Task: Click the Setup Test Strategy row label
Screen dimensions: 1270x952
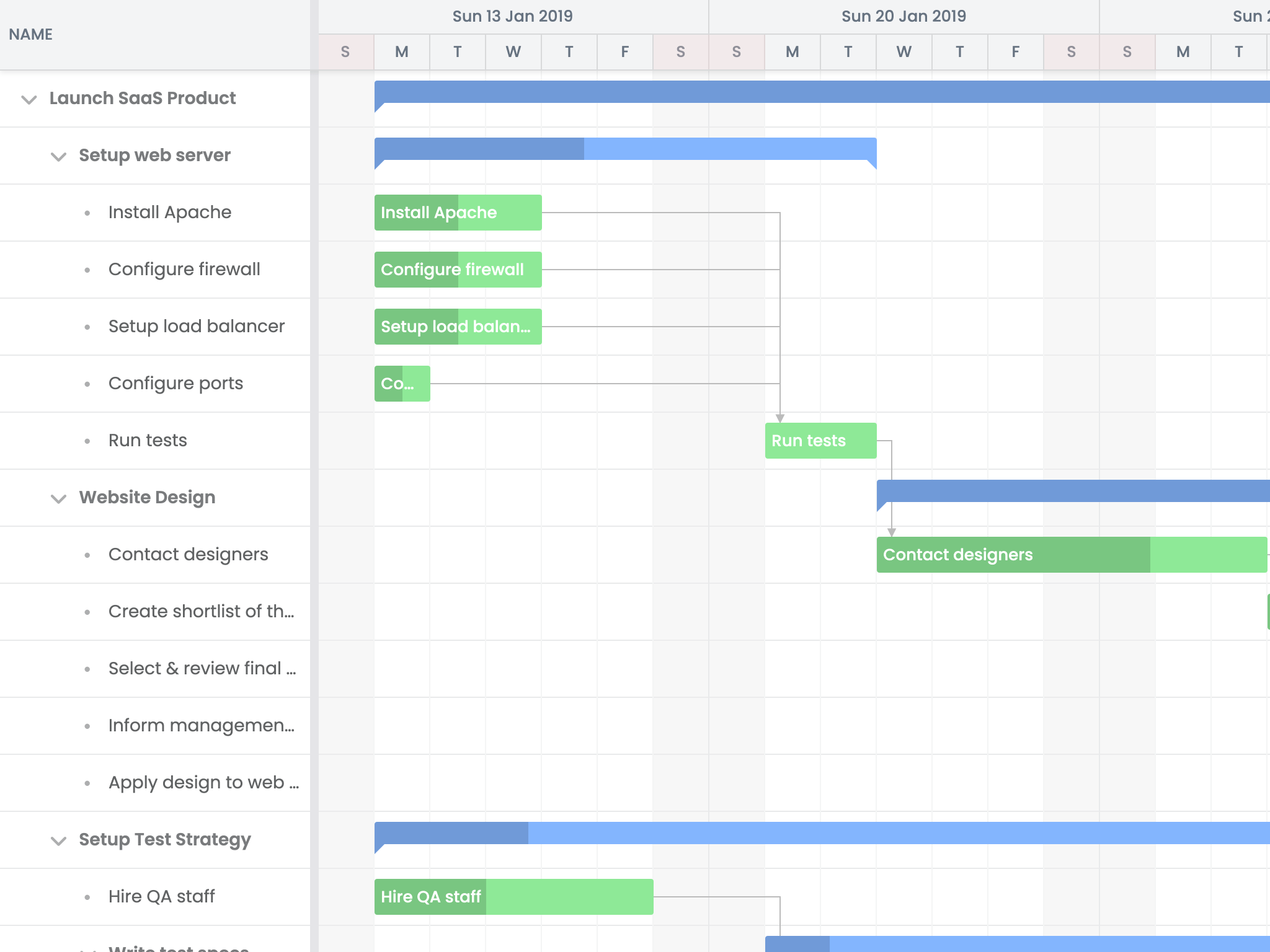Action: (x=165, y=839)
